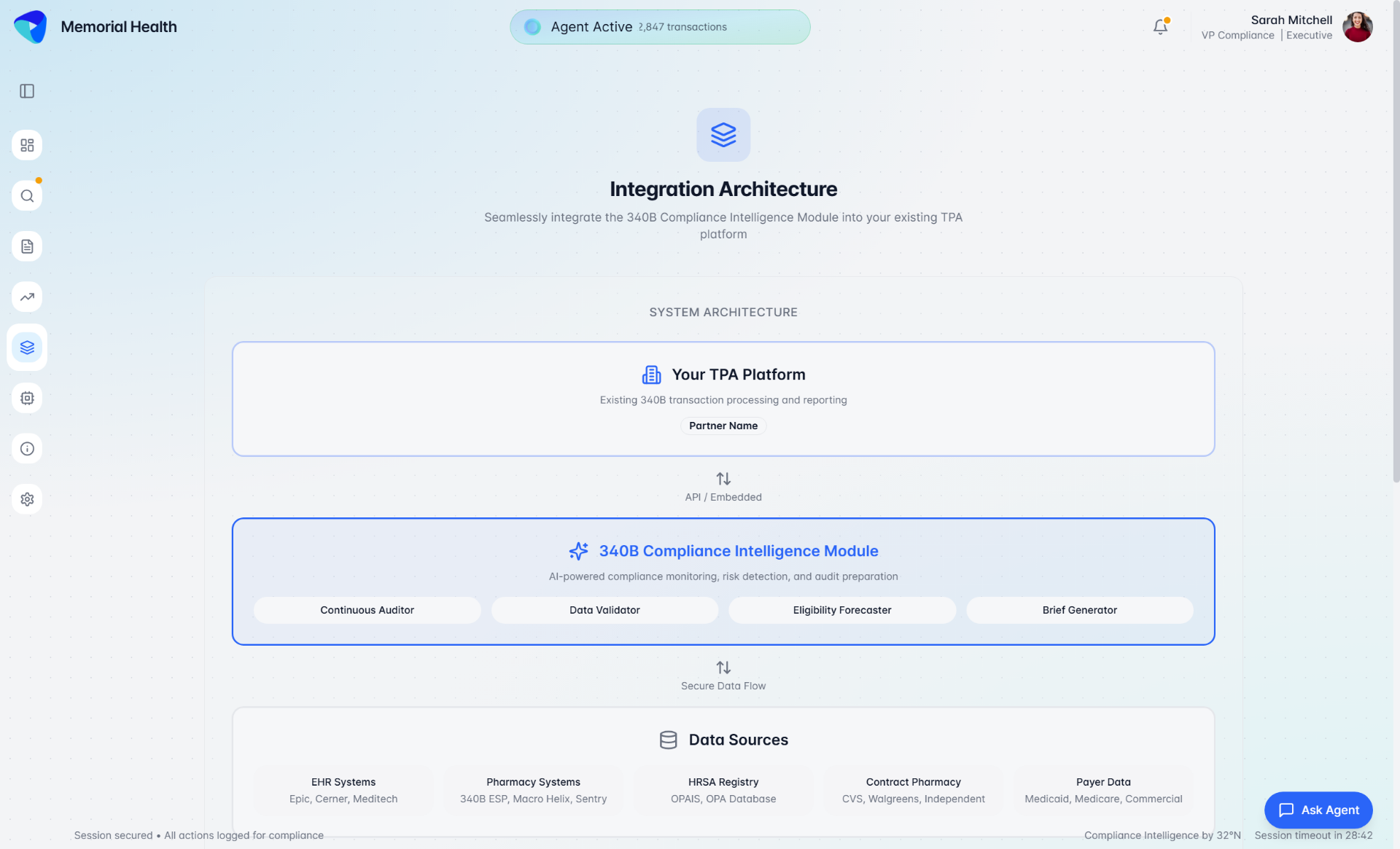1400x849 pixels.
Task: Click the Agent Active status pill
Action: (660, 27)
